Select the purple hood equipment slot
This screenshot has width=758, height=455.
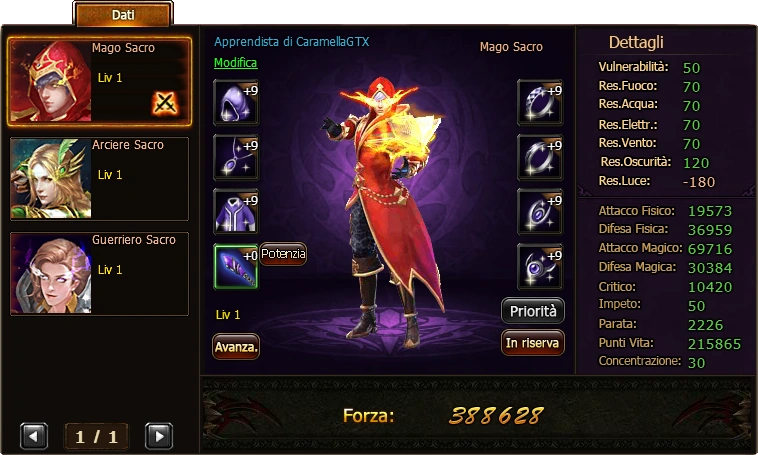(236, 103)
